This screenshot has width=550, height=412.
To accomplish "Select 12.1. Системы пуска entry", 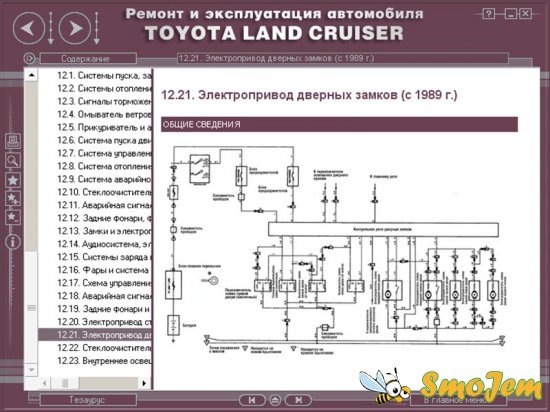I will (x=104, y=75).
